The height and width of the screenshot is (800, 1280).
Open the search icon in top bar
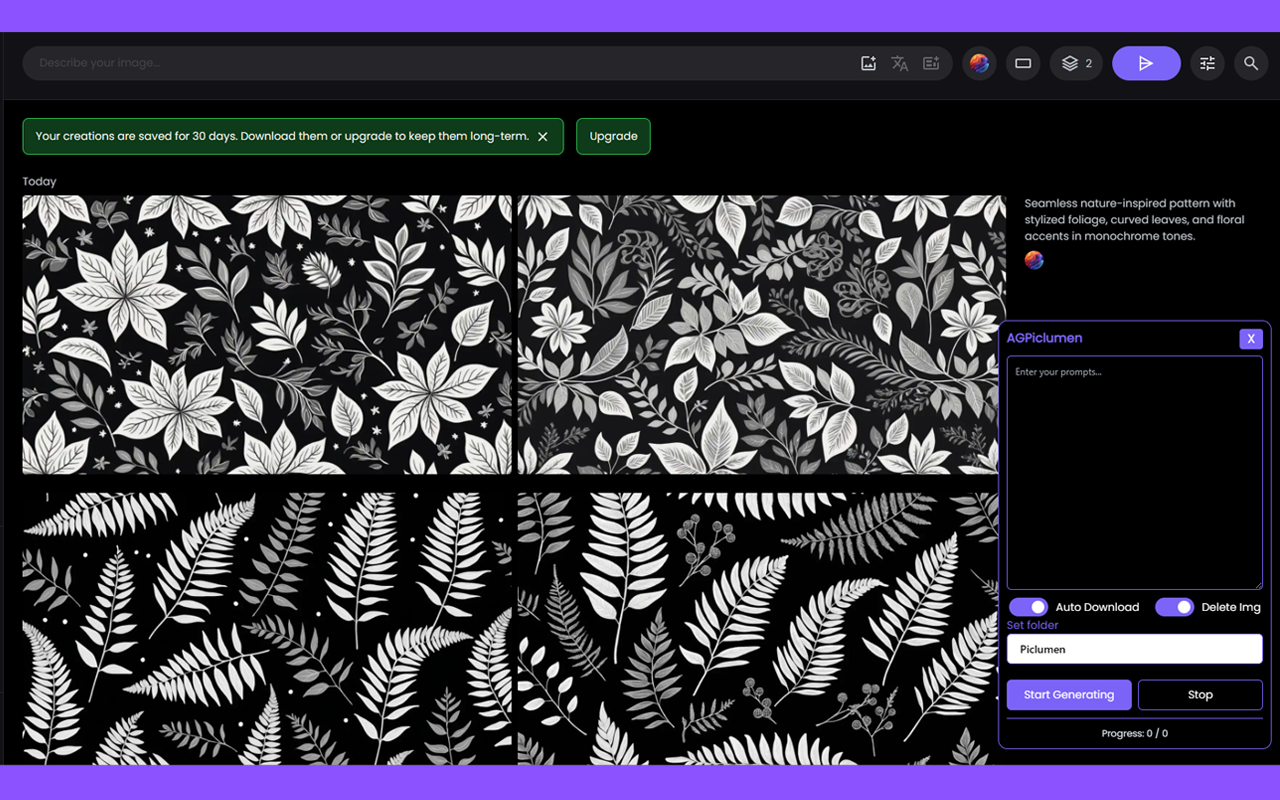point(1251,63)
